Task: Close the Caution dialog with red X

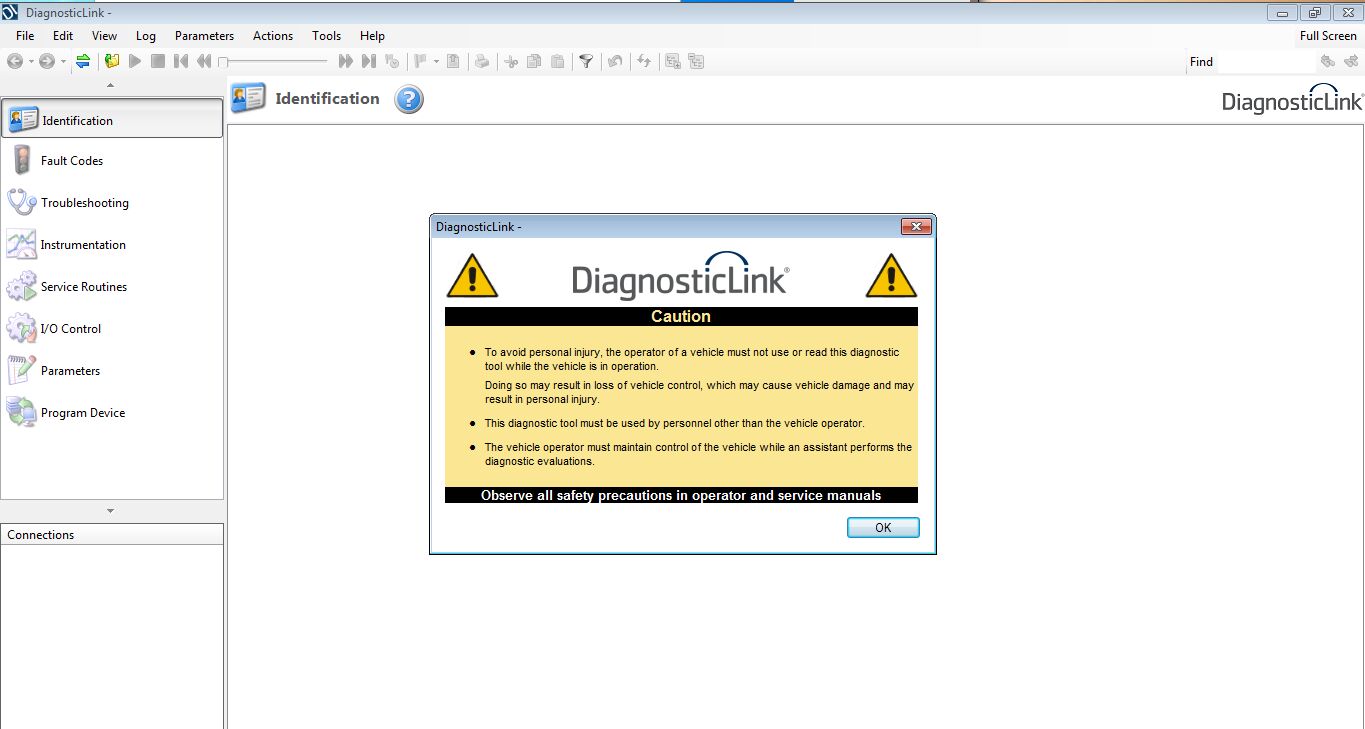Action: tap(915, 227)
